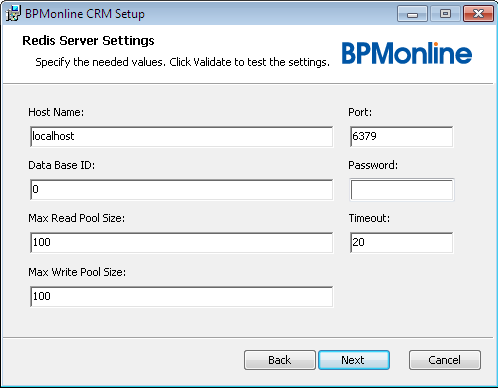498x388 pixels.
Task: Click the 'BPMonline CRM Setup' window title
Action: [85, 14]
